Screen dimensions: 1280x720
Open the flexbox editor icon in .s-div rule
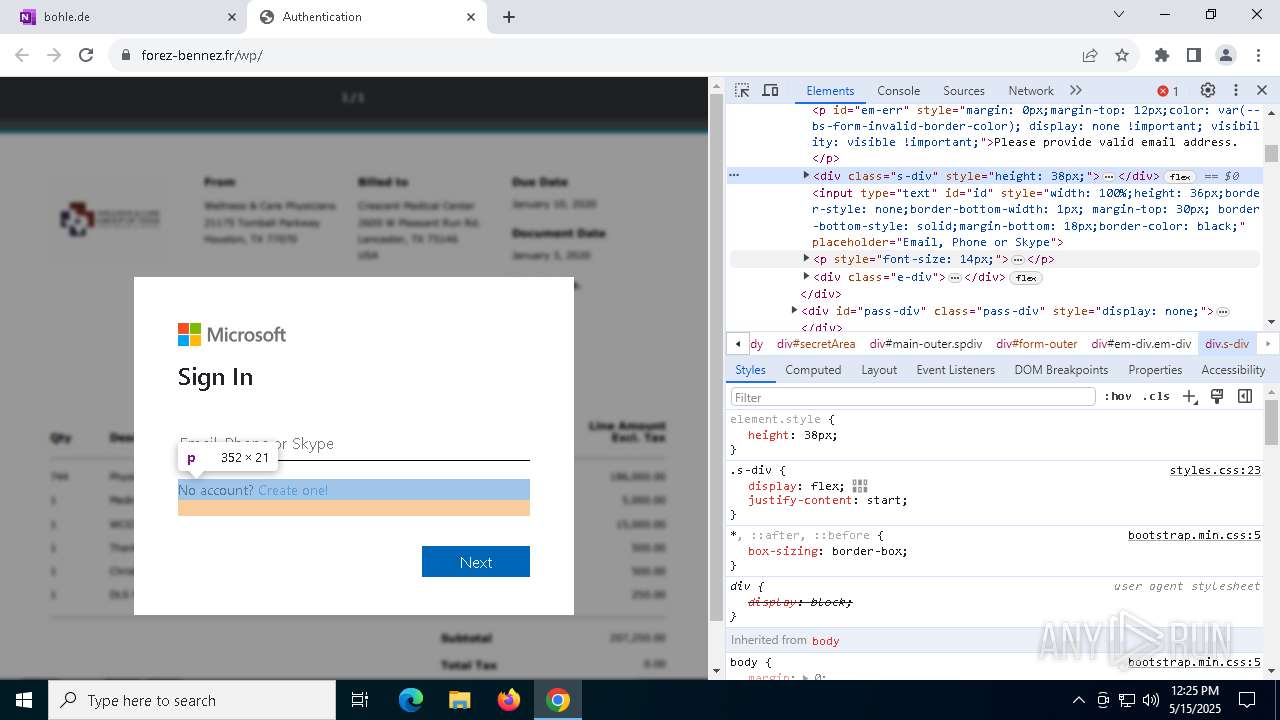click(860, 486)
